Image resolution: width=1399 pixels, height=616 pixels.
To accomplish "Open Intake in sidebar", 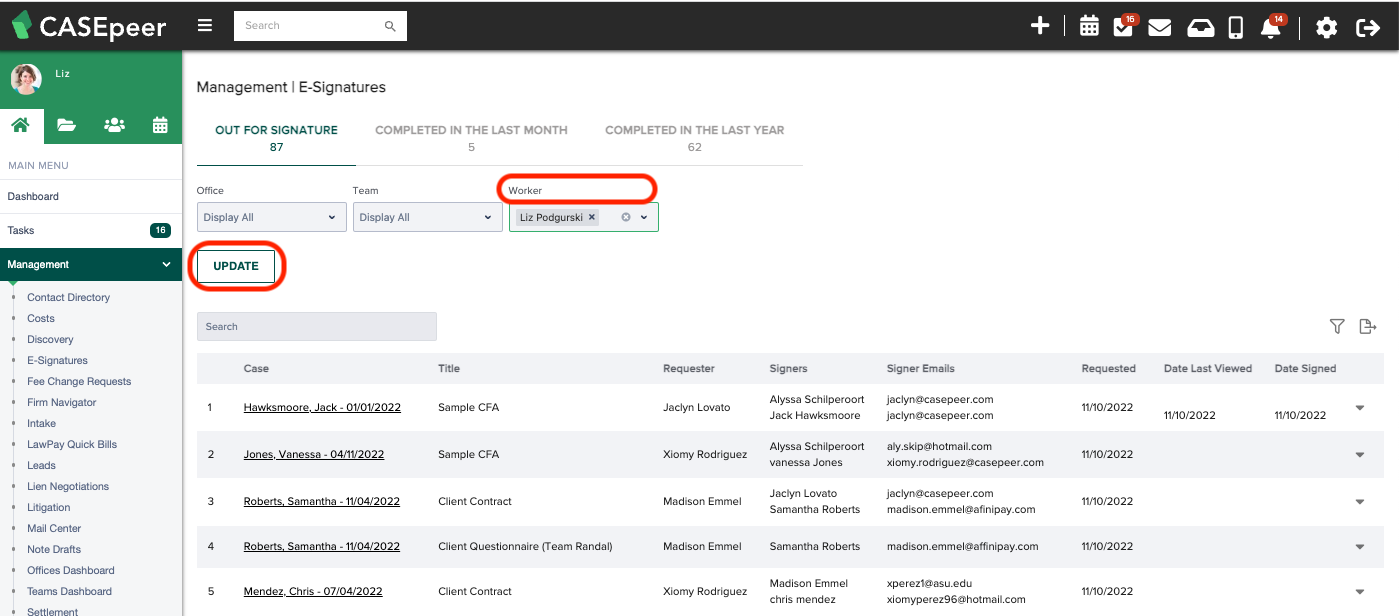I will pyautogui.click(x=41, y=424).
